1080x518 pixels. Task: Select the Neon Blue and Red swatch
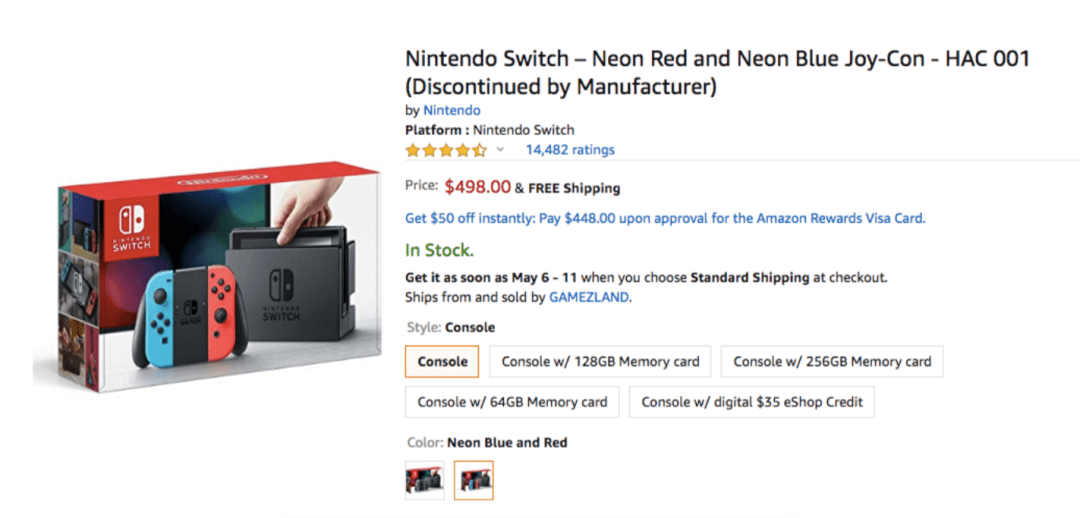tap(474, 480)
